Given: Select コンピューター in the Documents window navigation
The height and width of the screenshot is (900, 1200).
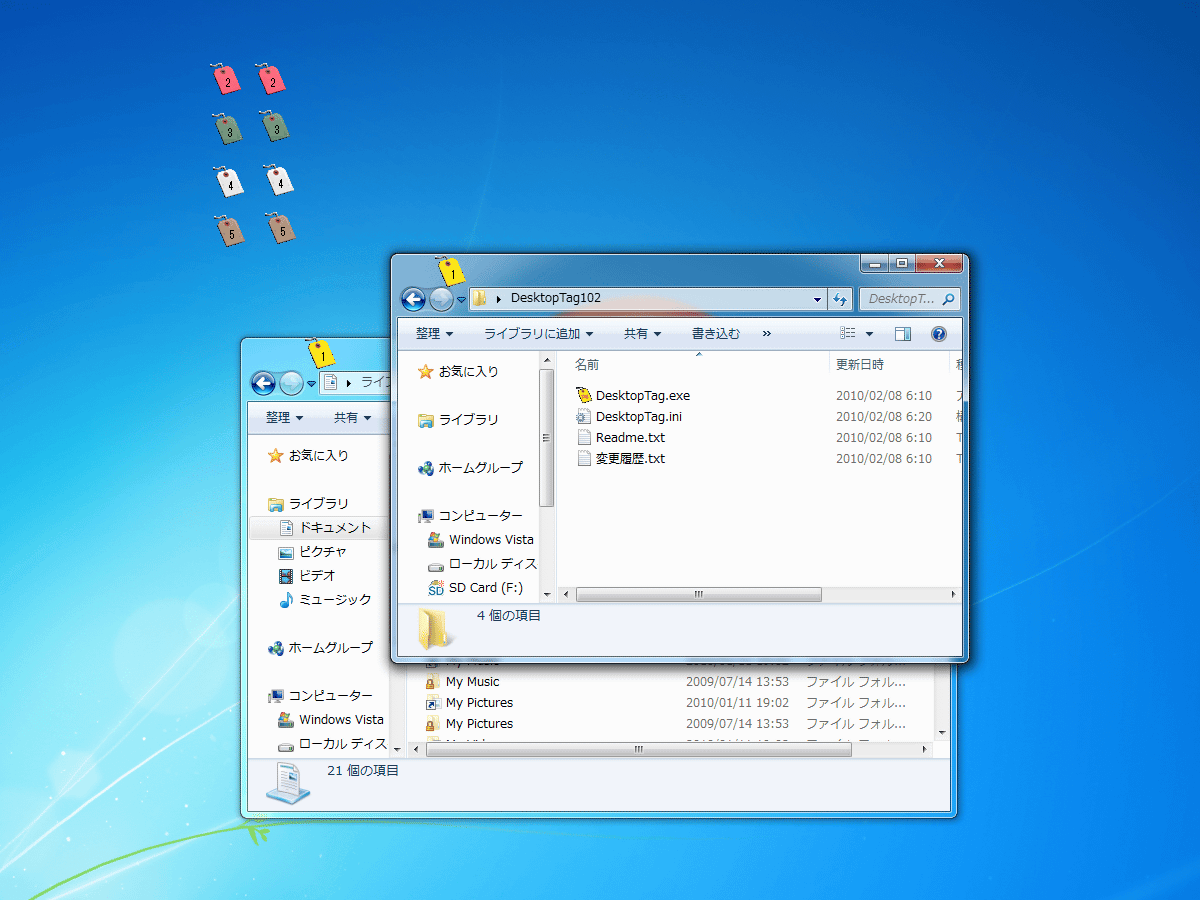Looking at the screenshot, I should pyautogui.click(x=320, y=695).
